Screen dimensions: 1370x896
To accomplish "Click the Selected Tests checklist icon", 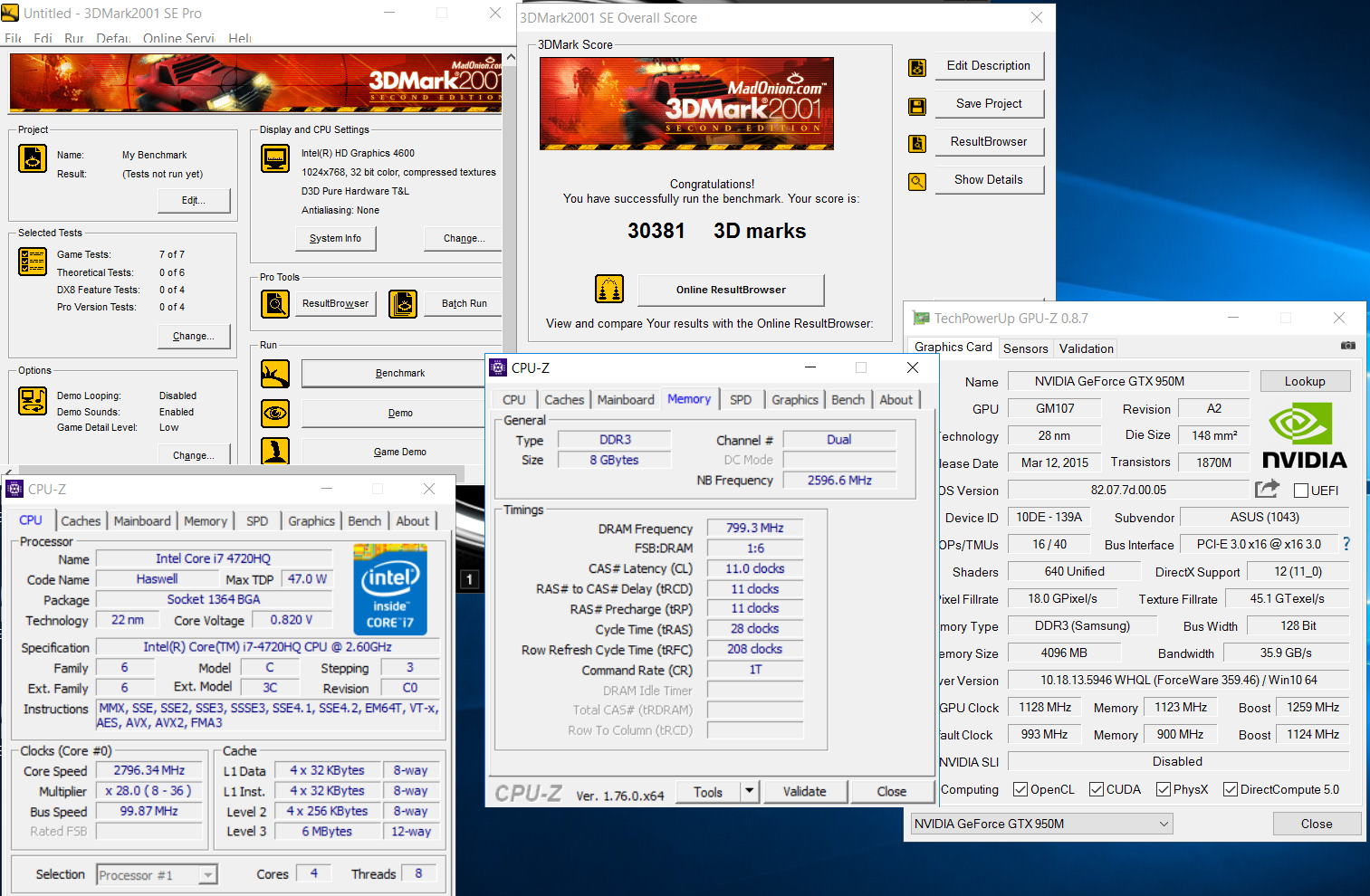I will click(x=33, y=261).
